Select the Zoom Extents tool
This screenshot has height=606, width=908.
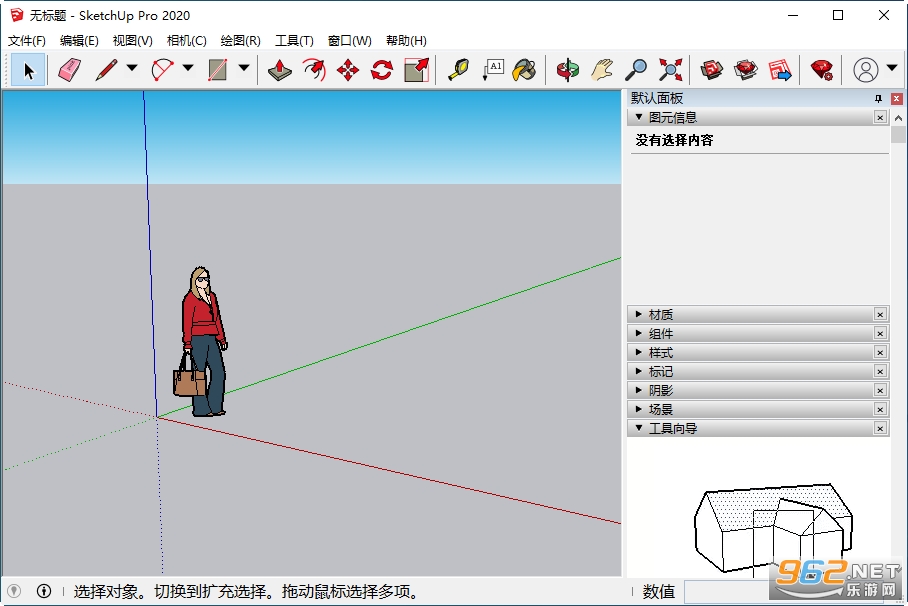pos(670,70)
